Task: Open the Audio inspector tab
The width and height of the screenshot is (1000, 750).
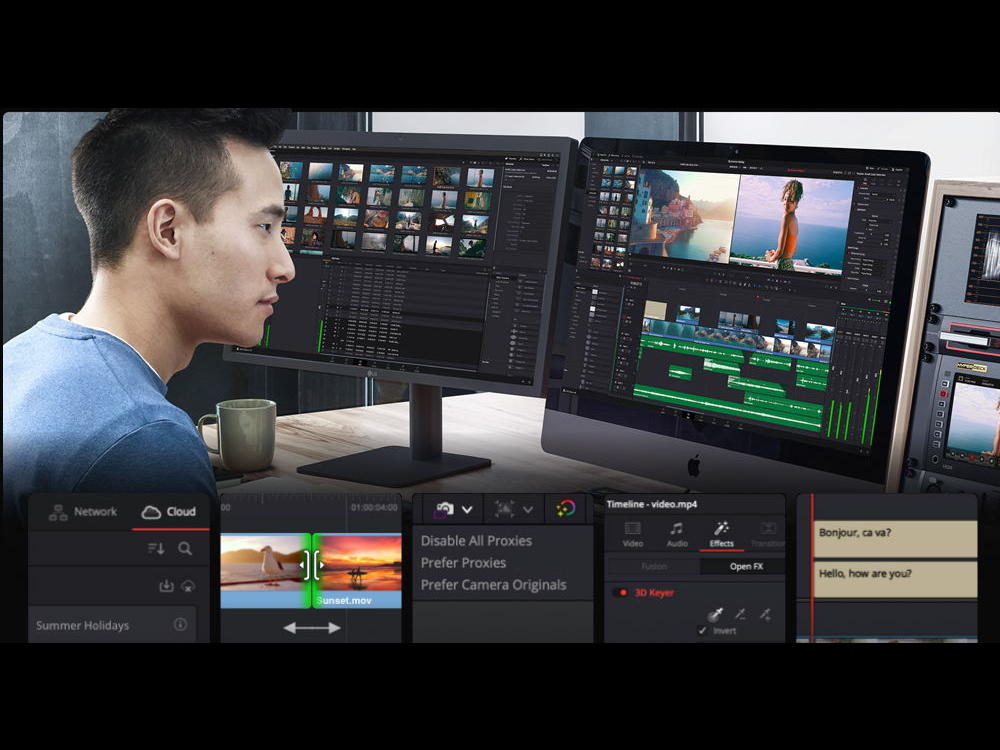Action: click(x=677, y=534)
